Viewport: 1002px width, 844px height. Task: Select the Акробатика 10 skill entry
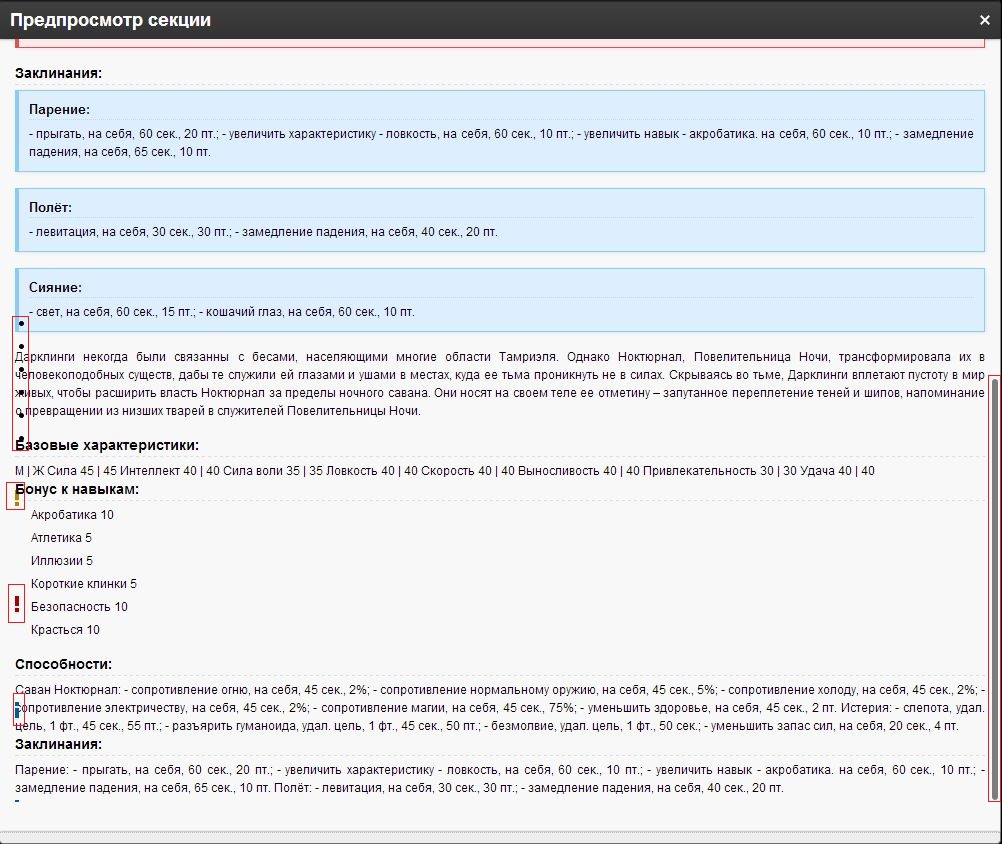[72, 515]
